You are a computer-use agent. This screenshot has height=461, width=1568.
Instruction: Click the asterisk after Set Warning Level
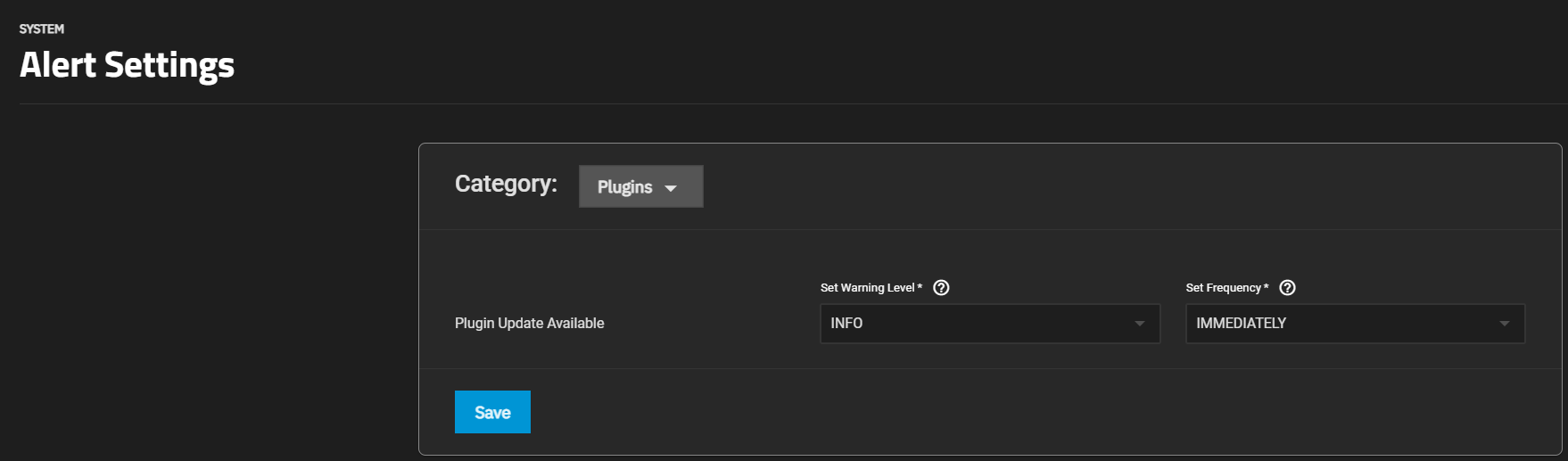(920, 286)
